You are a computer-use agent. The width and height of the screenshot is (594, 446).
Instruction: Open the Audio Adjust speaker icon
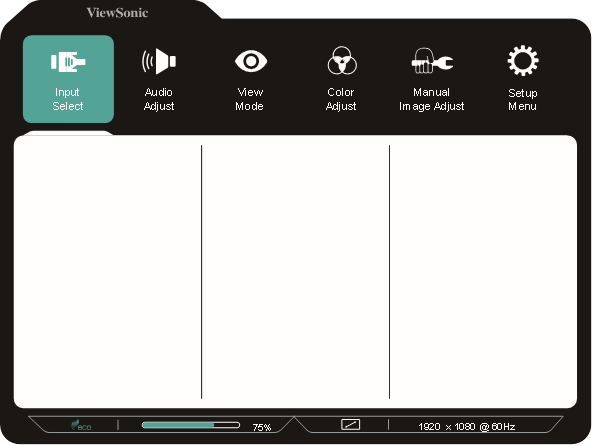point(159,61)
